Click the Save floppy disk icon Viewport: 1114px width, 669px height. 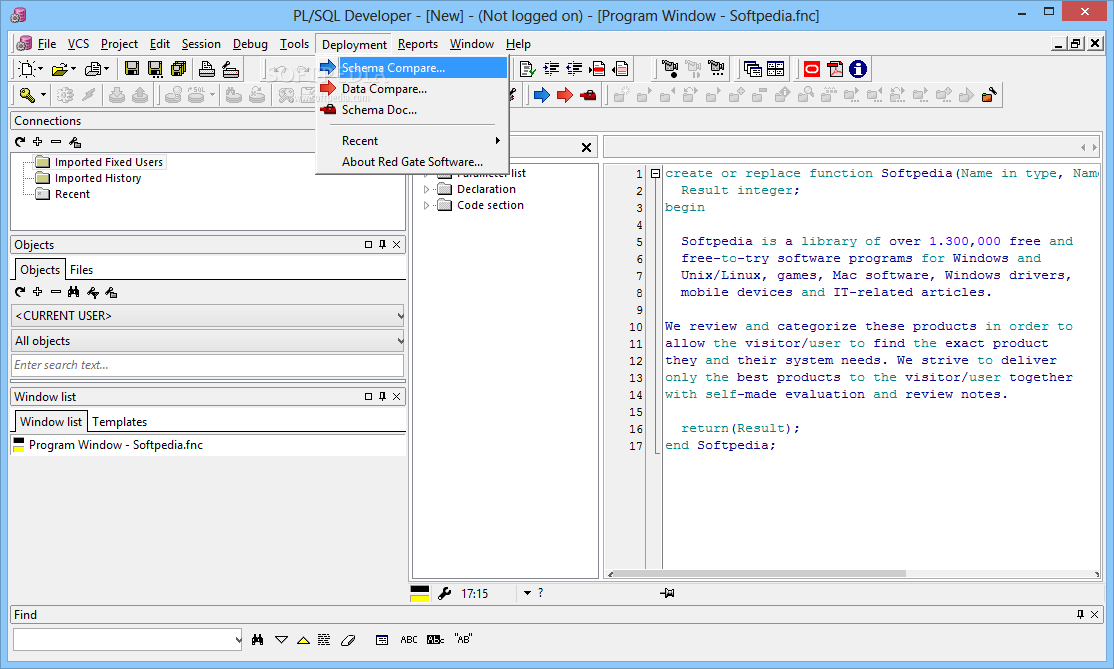coord(132,69)
